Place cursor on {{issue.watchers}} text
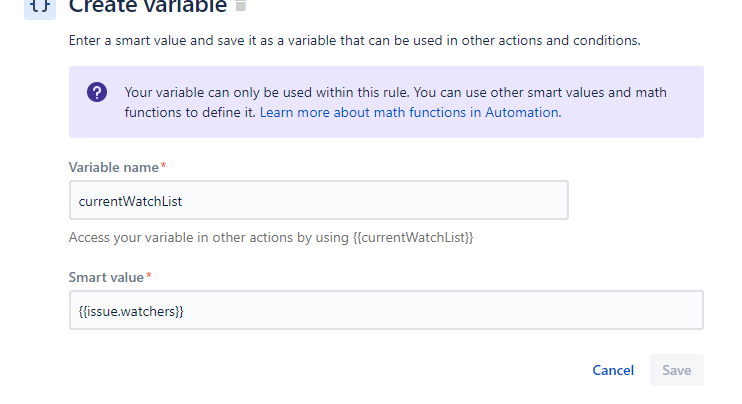The height and width of the screenshot is (404, 742). pyautogui.click(x=131, y=311)
